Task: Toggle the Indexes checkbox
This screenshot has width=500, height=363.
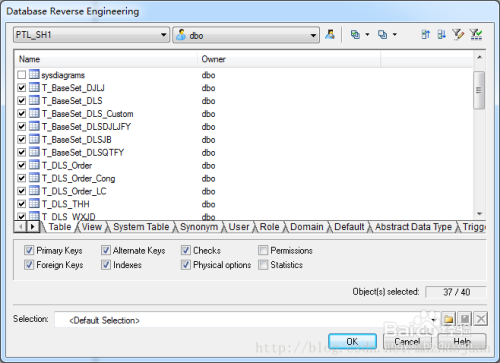Action: tap(106, 265)
